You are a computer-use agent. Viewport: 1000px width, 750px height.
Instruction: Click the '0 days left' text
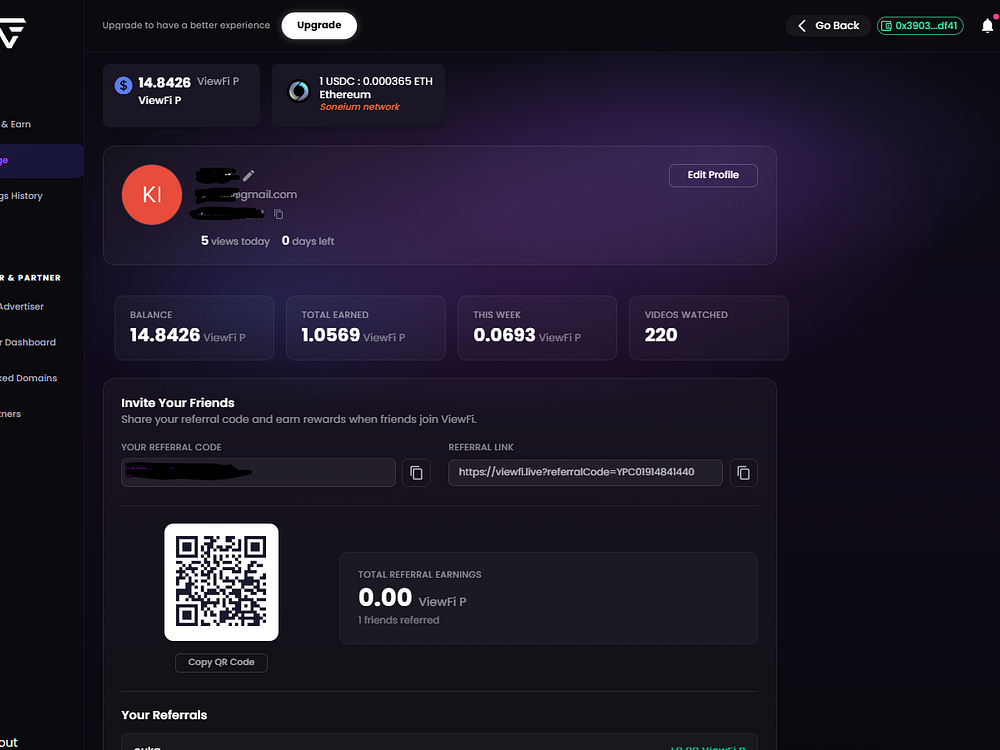(308, 241)
